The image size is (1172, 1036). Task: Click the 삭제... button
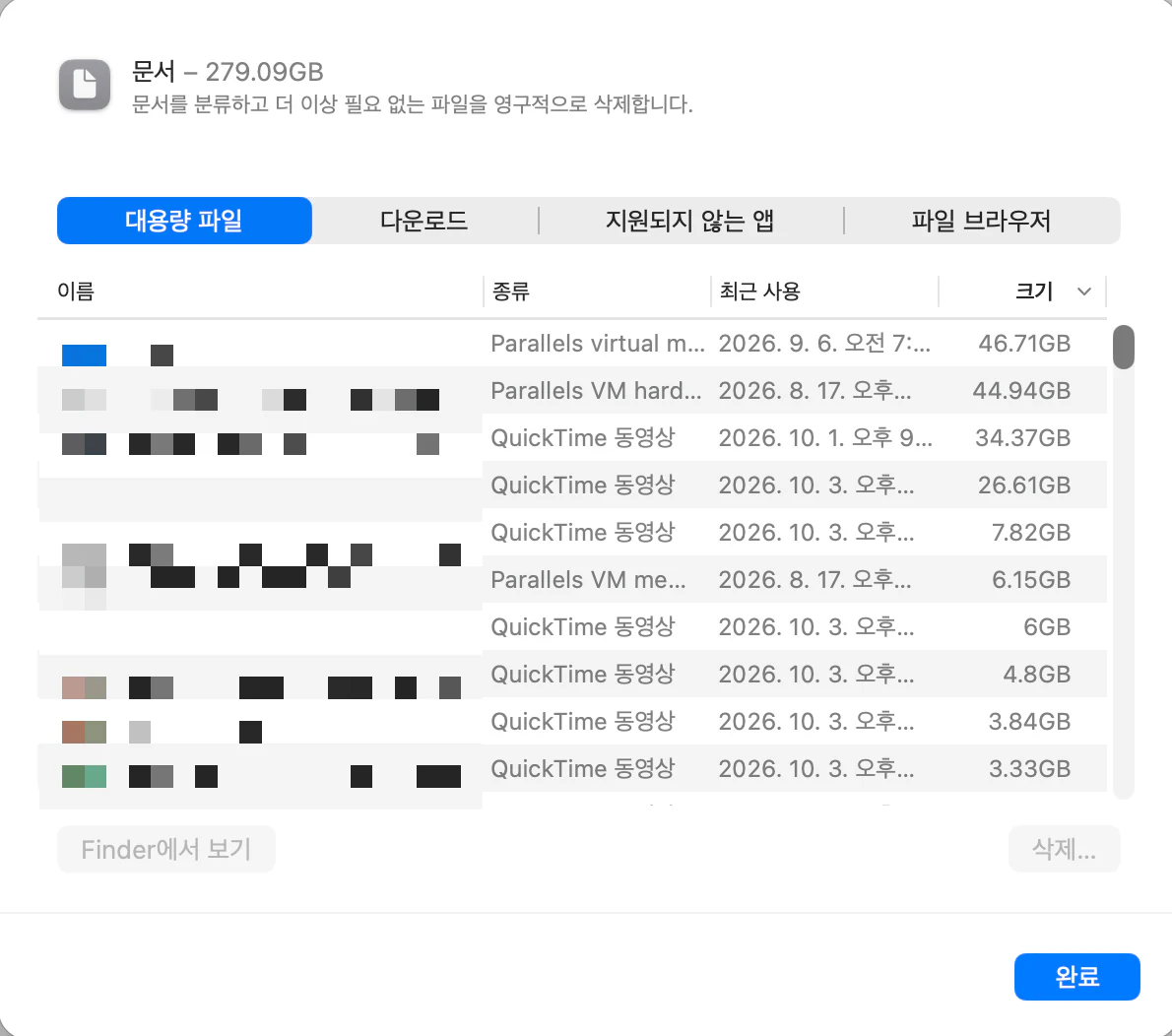(1064, 849)
